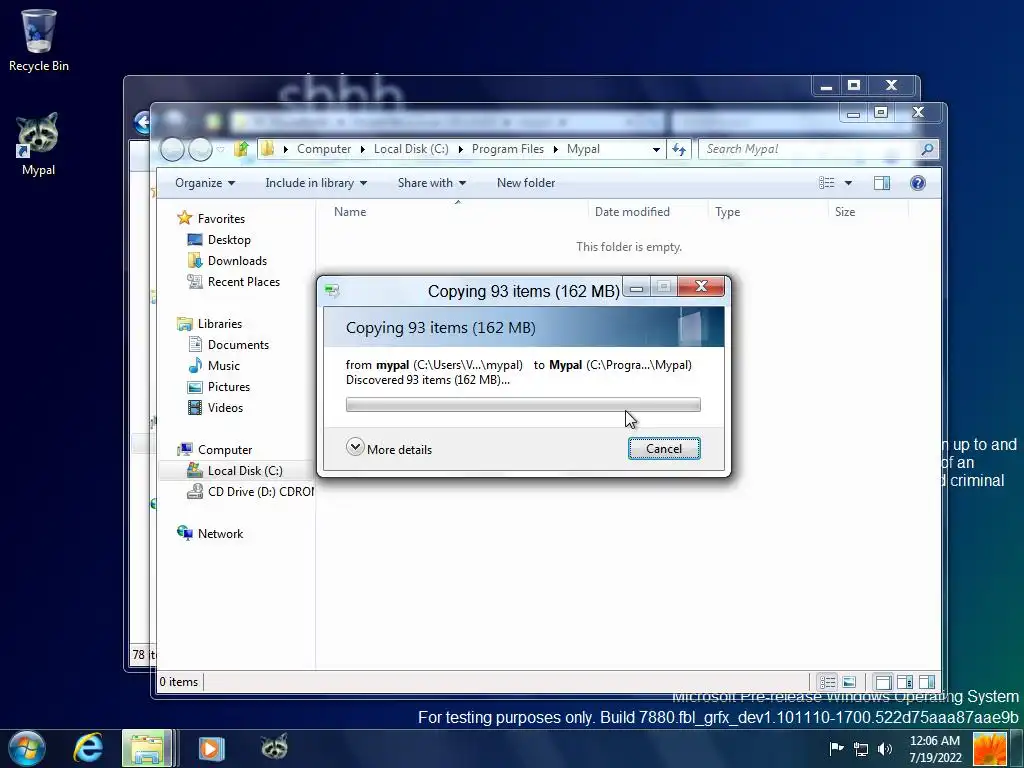The image size is (1024, 768).
Task: Navigate to Local Disk (C:) breadcrumb
Action: [x=411, y=149]
